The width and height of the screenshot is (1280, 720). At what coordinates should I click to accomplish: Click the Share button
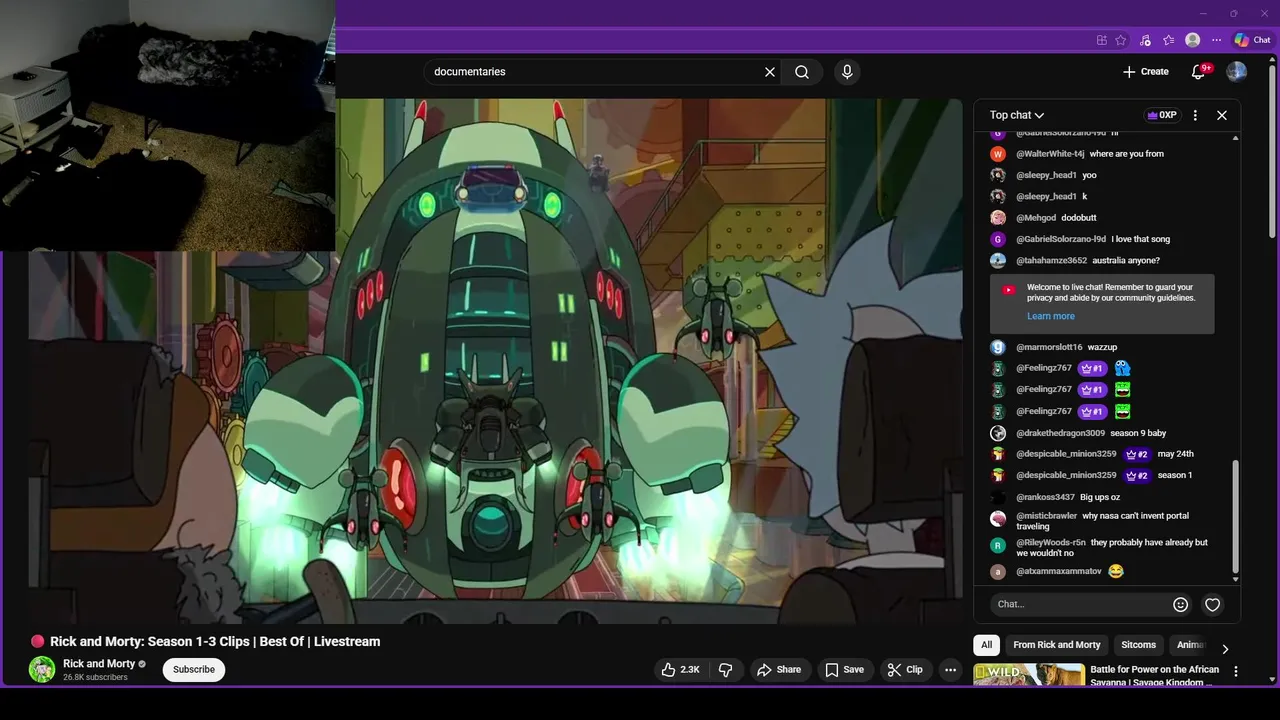click(x=779, y=670)
